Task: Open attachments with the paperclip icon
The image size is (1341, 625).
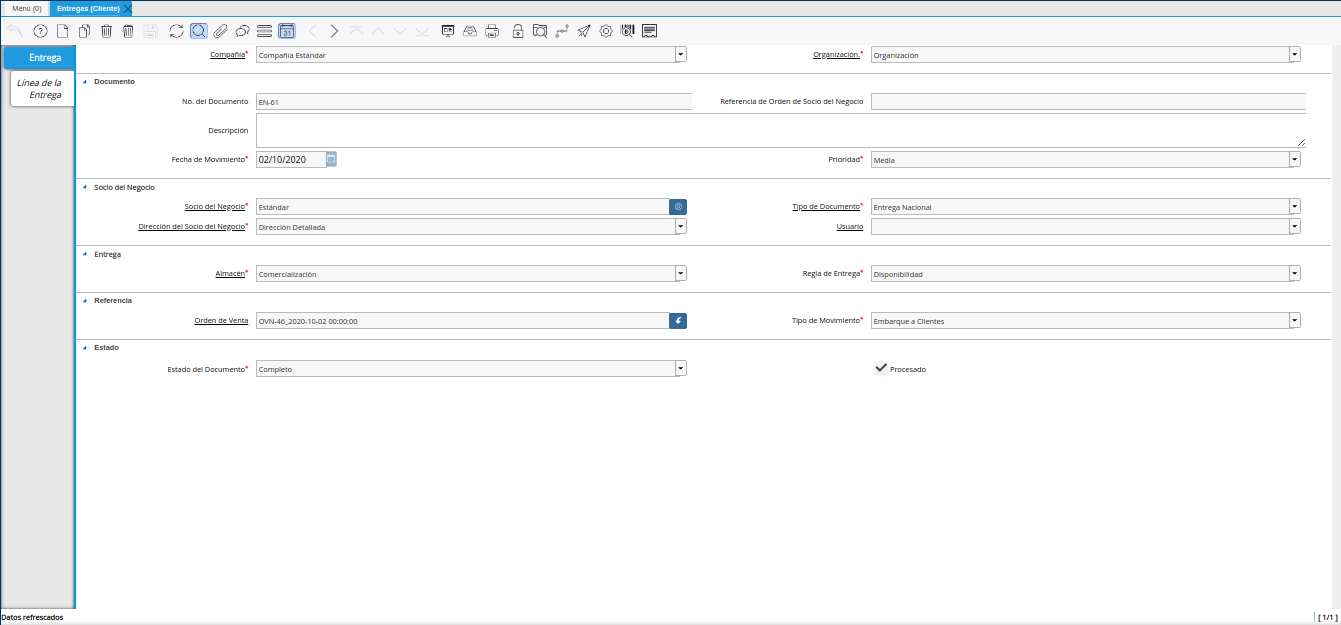Action: coord(220,31)
